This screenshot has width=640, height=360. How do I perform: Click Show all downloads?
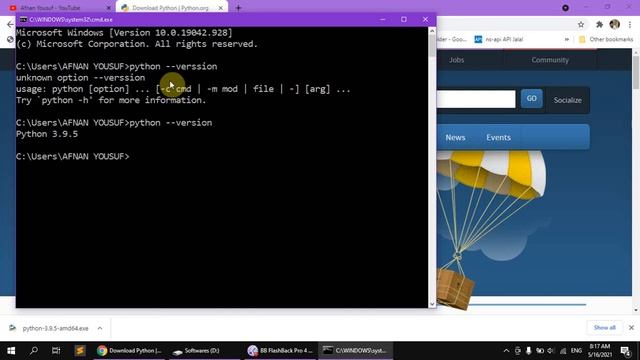click(x=604, y=328)
